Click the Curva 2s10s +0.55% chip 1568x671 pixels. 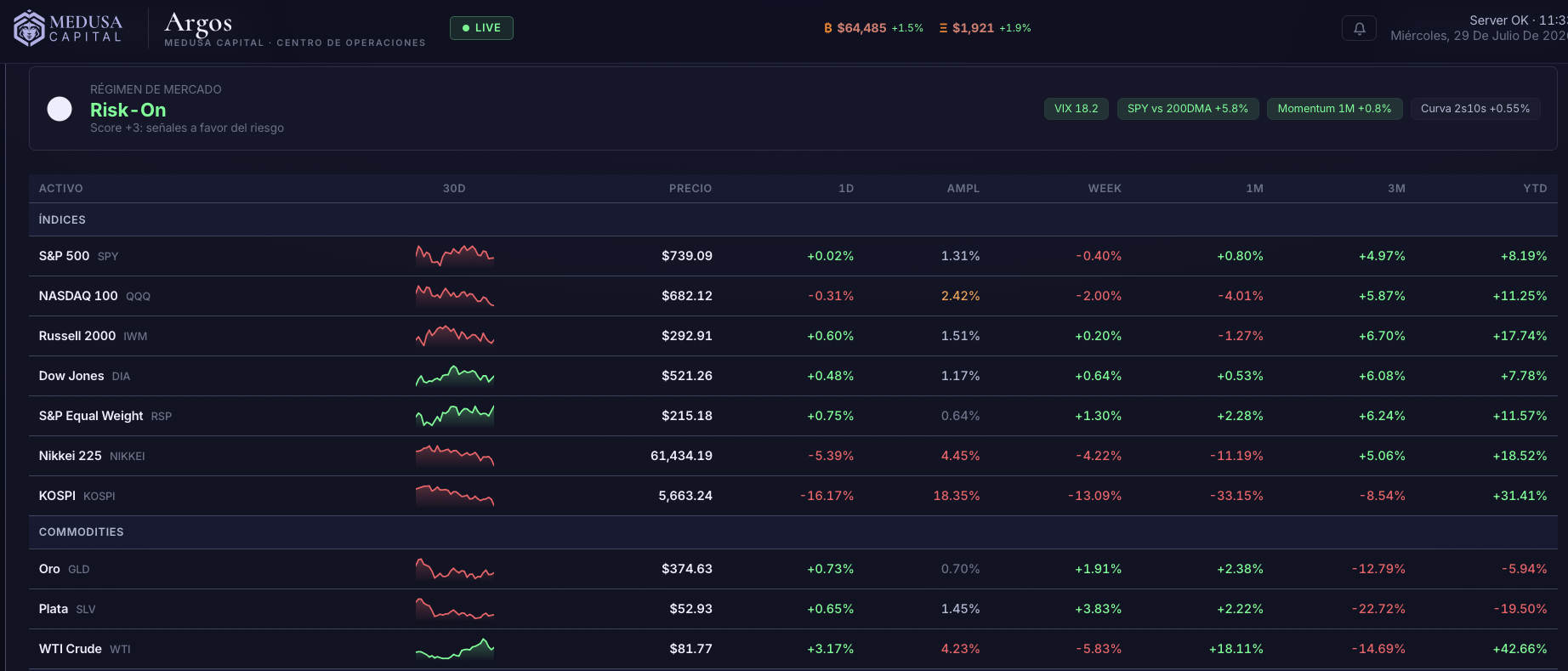[x=1475, y=109]
